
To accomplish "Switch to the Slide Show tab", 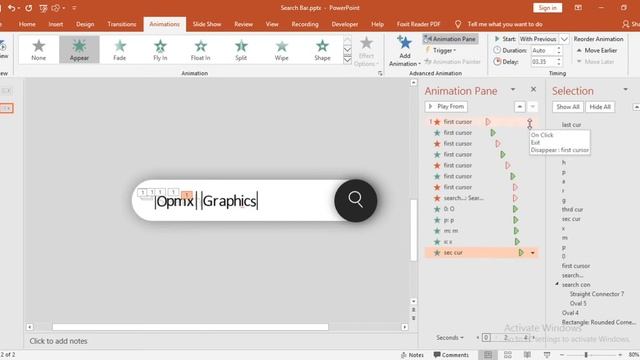I will pyautogui.click(x=207, y=24).
